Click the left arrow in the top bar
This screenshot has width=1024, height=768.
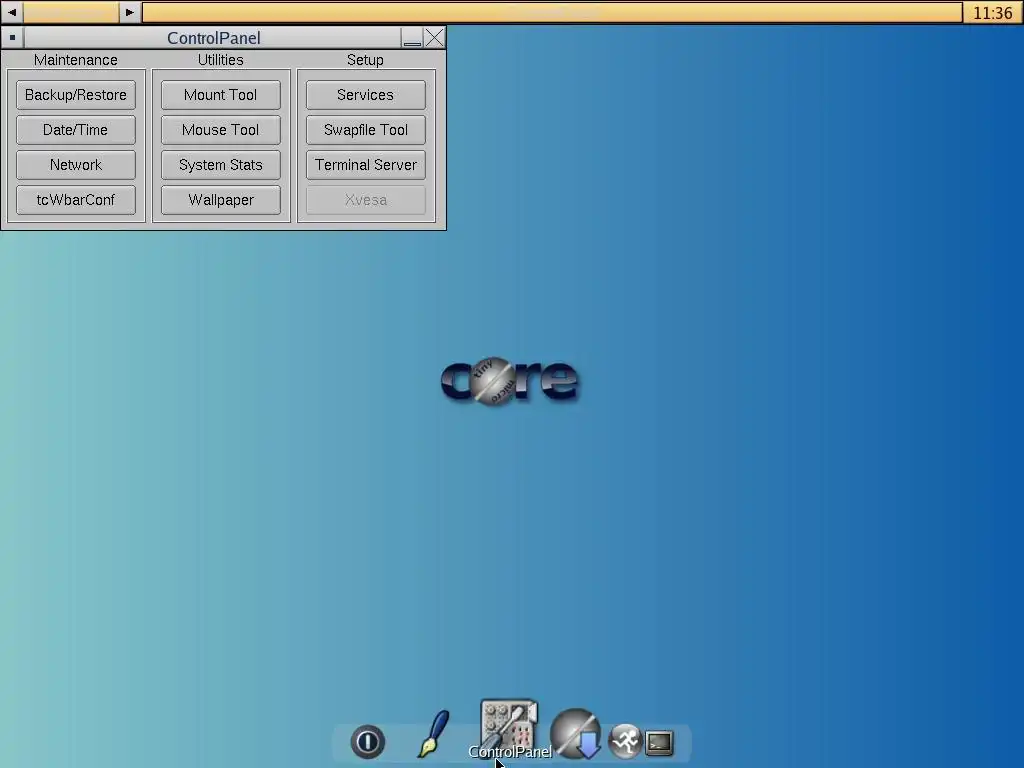click(12, 12)
